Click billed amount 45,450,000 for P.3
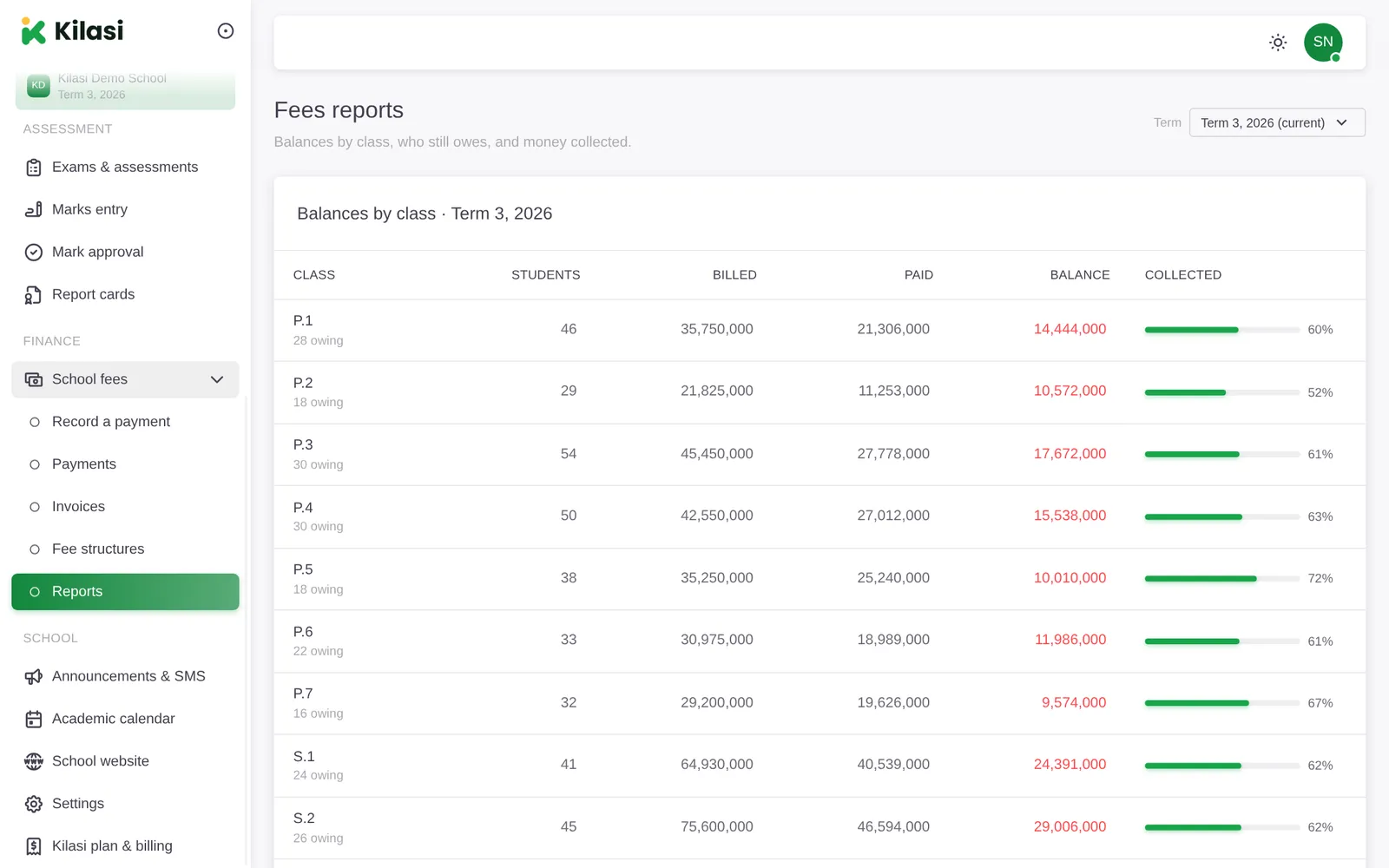Image resolution: width=1389 pixels, height=868 pixels. 717,454
